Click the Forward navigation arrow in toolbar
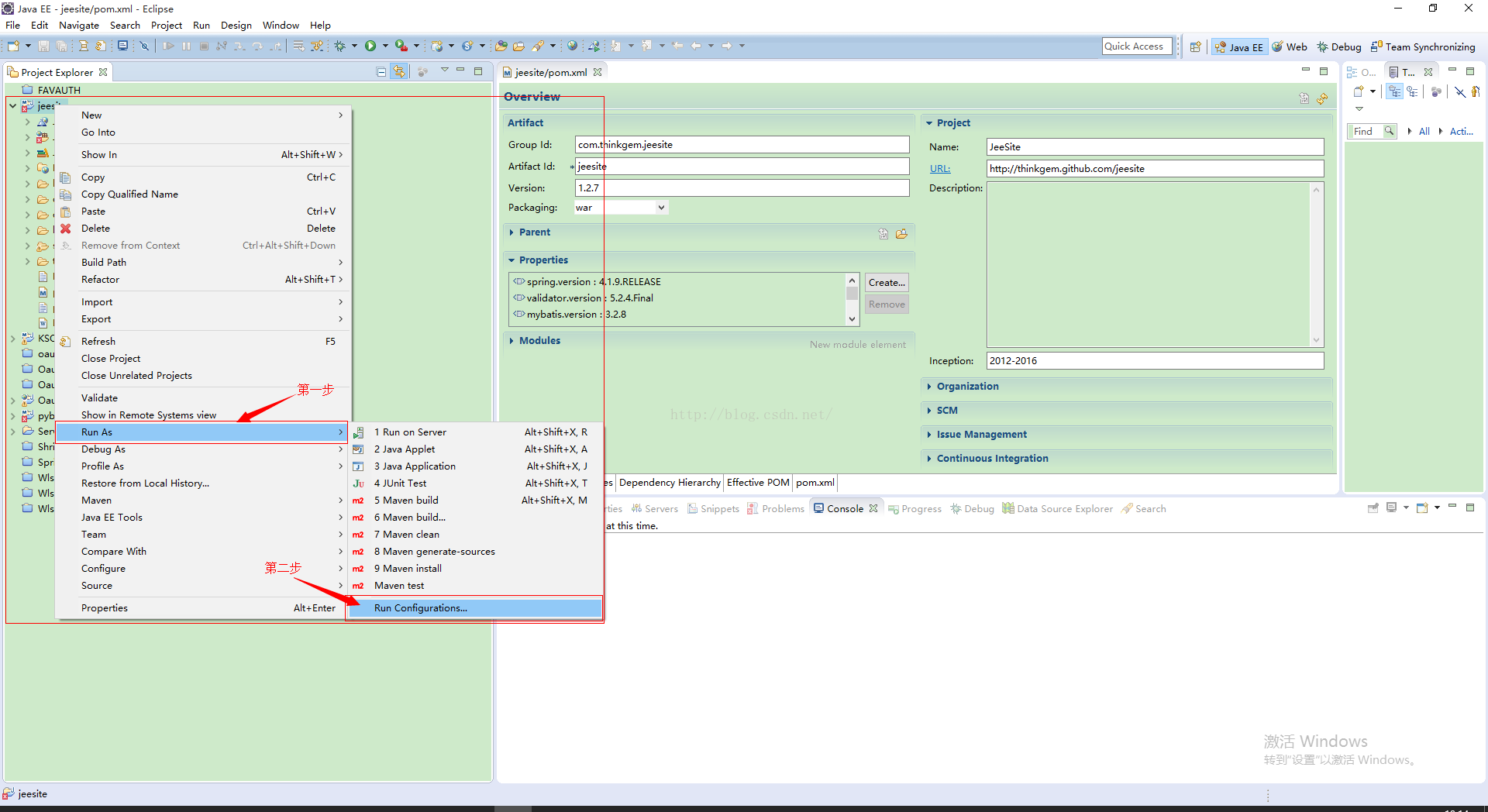Viewport: 1488px width, 812px height. (x=727, y=46)
